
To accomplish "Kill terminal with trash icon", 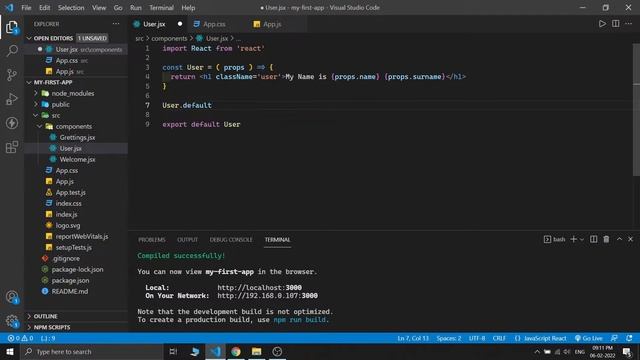I will 607,239.
